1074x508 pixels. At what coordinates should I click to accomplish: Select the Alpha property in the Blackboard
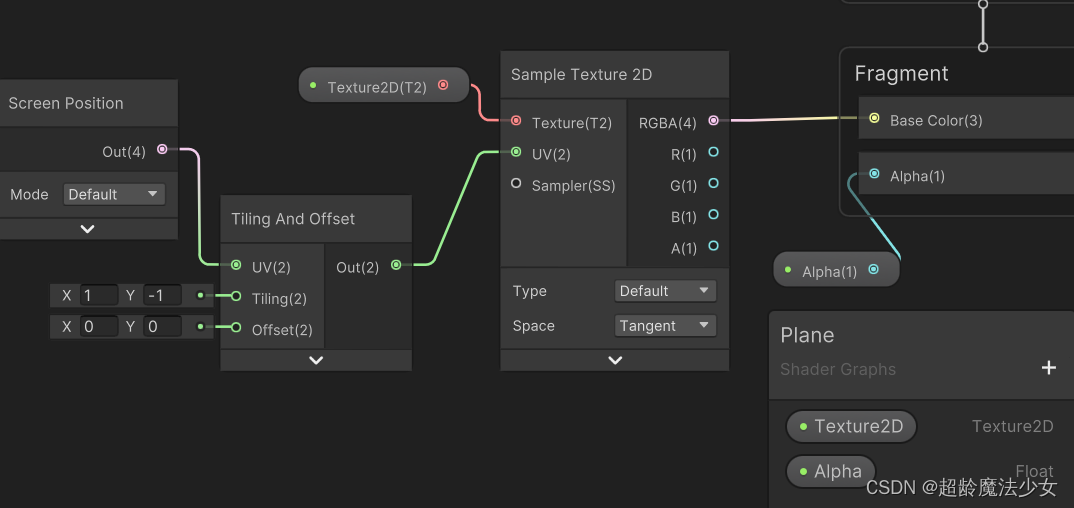click(830, 472)
